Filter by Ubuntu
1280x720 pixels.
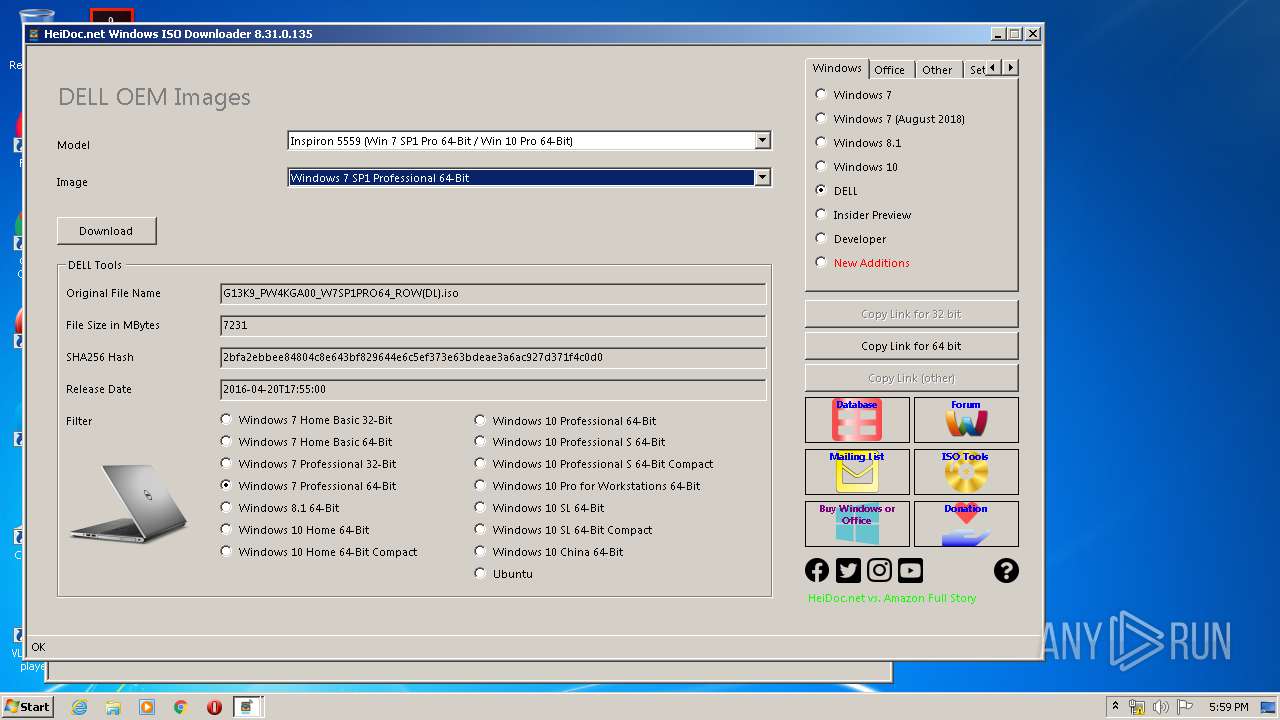coord(503,574)
